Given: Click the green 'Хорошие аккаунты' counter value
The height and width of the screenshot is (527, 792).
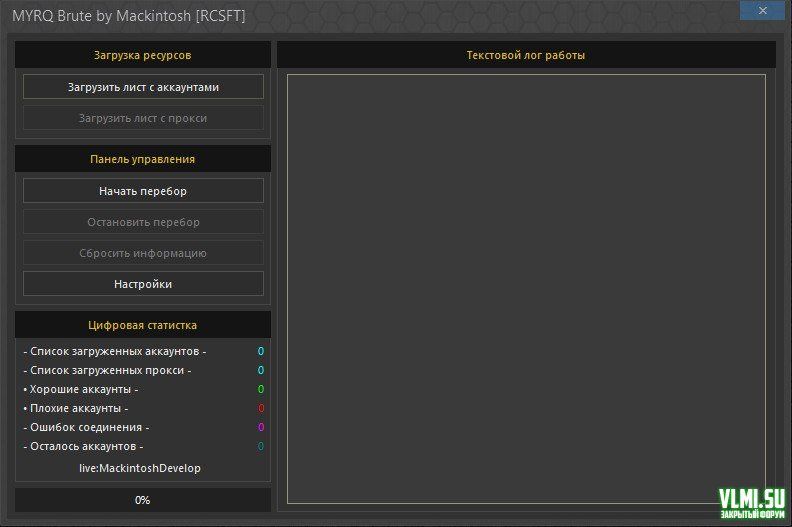Looking at the screenshot, I should pyautogui.click(x=261, y=389).
